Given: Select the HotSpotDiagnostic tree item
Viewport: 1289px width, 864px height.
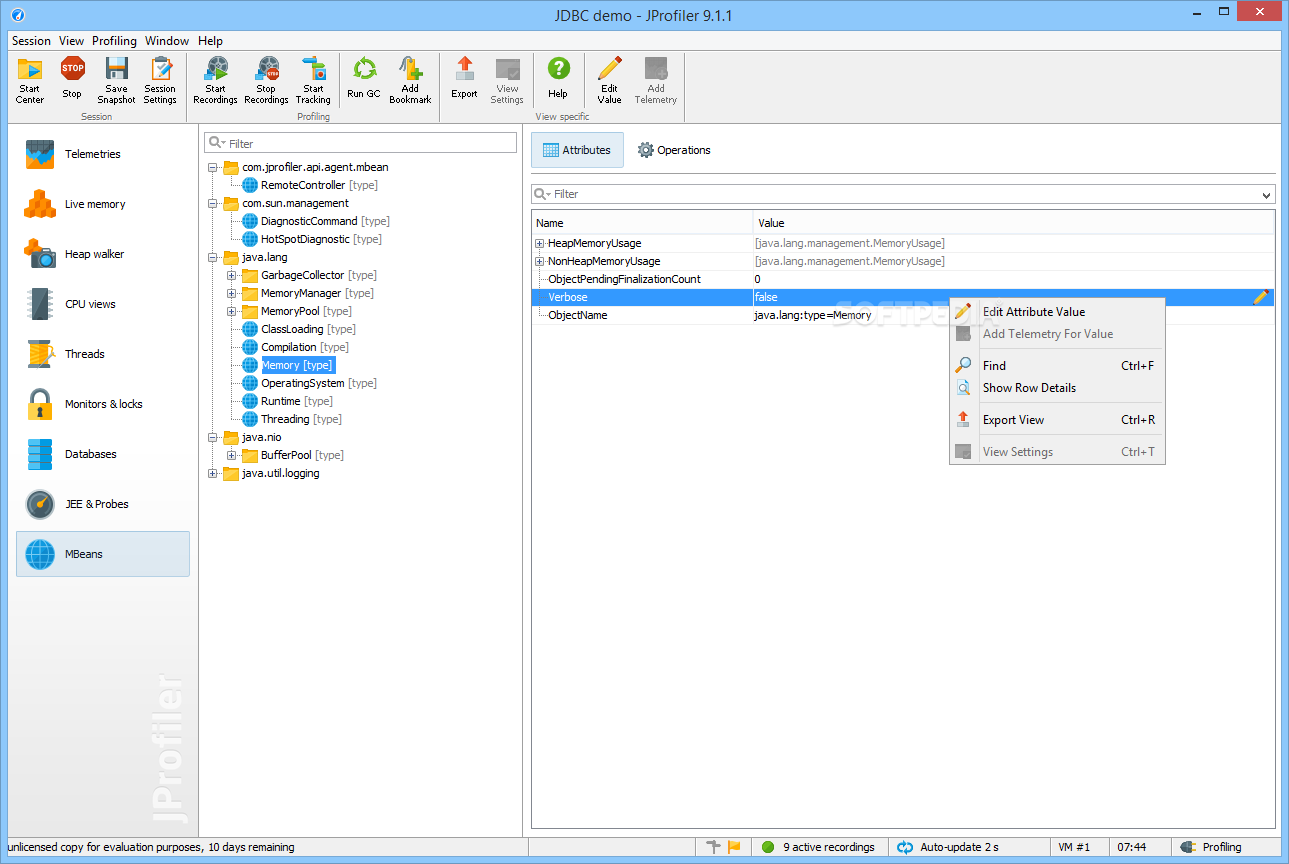Looking at the screenshot, I should coord(311,239).
